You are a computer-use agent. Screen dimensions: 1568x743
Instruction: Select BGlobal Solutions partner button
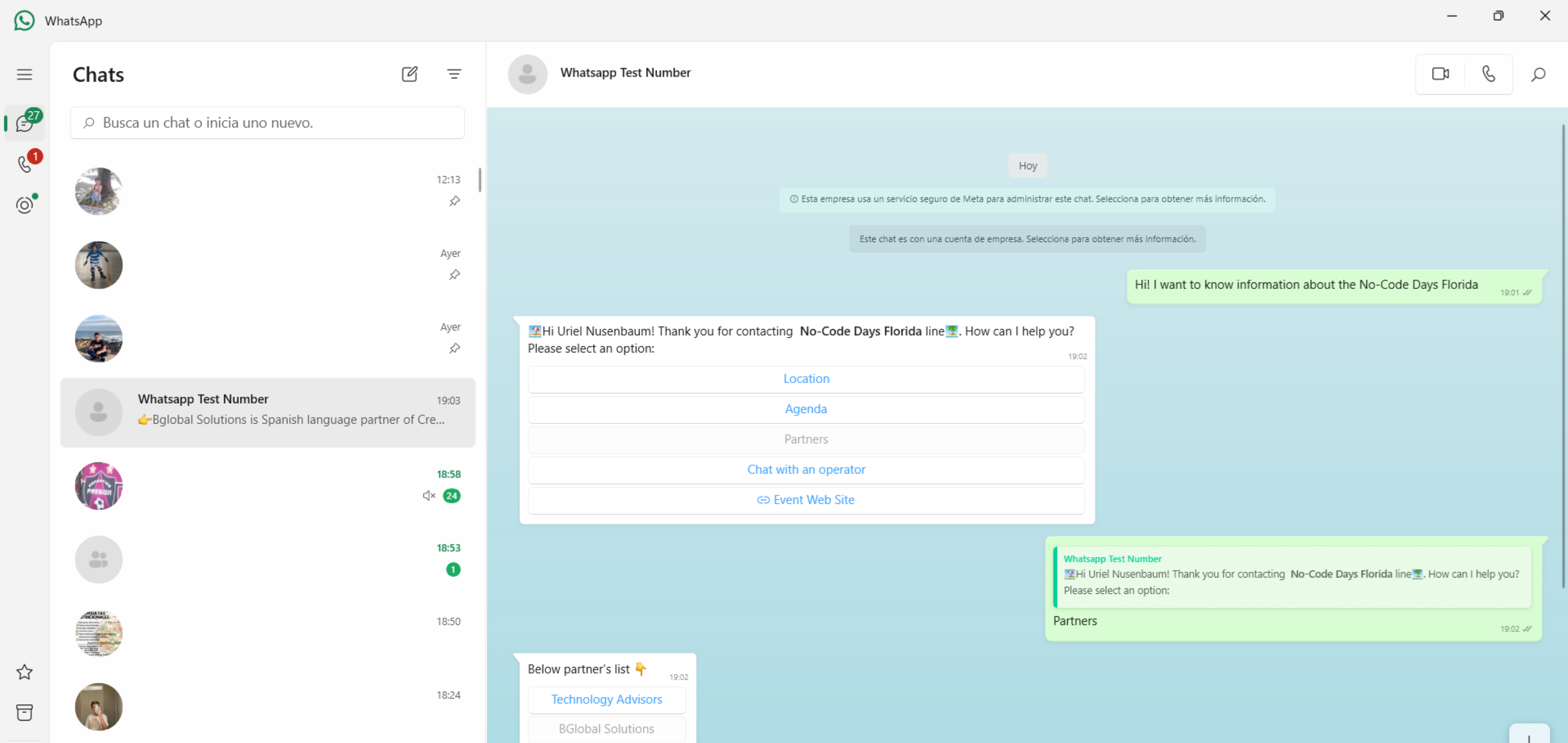tap(607, 729)
